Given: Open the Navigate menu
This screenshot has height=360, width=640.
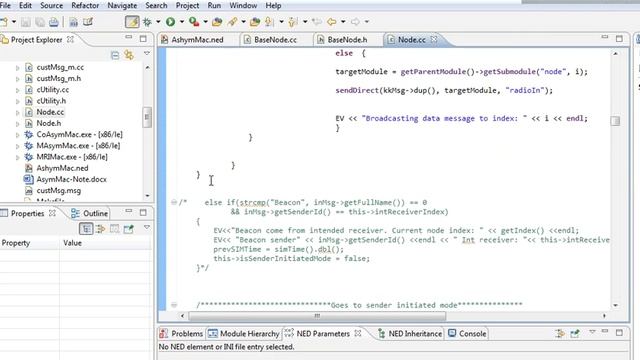Looking at the screenshot, I should pos(122,6).
